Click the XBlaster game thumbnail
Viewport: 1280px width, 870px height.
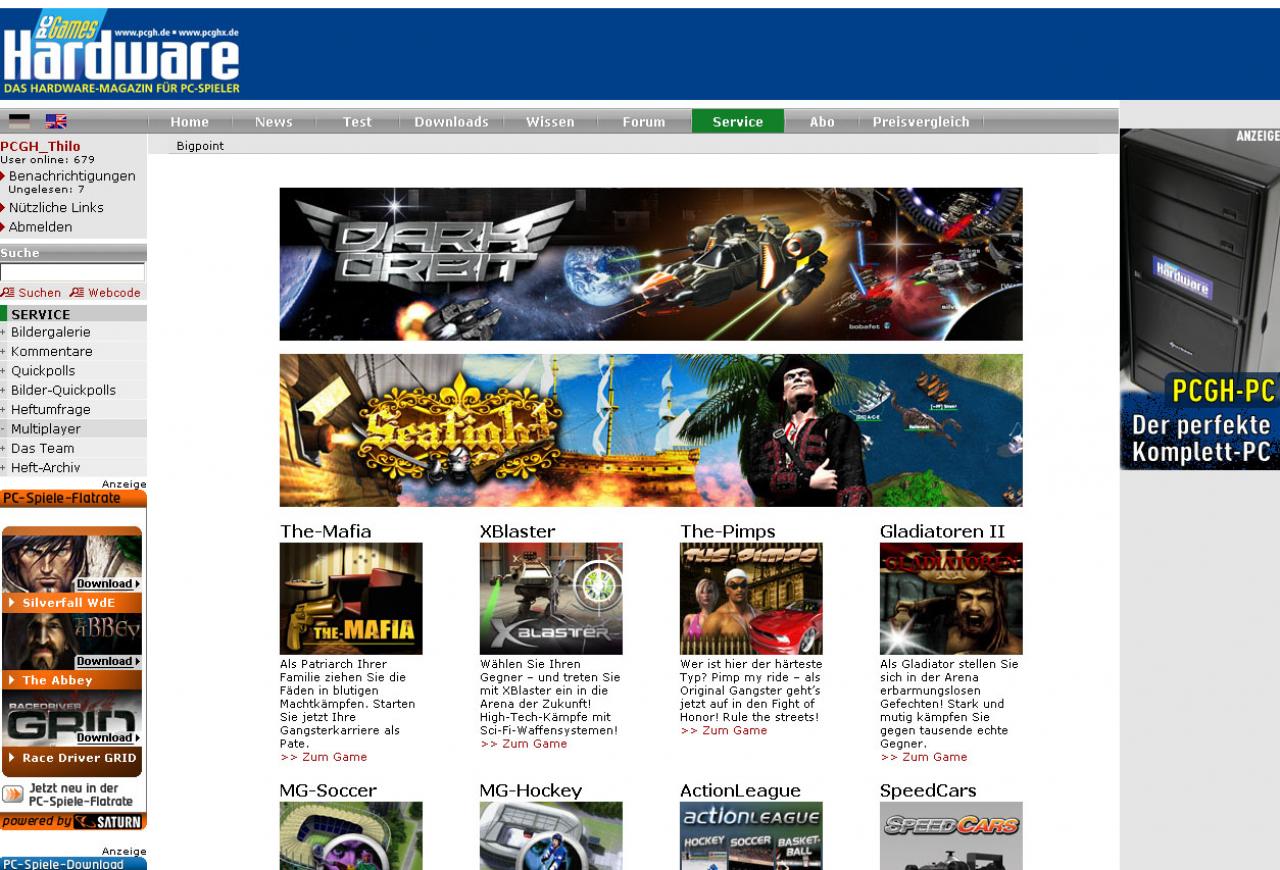[x=551, y=599]
